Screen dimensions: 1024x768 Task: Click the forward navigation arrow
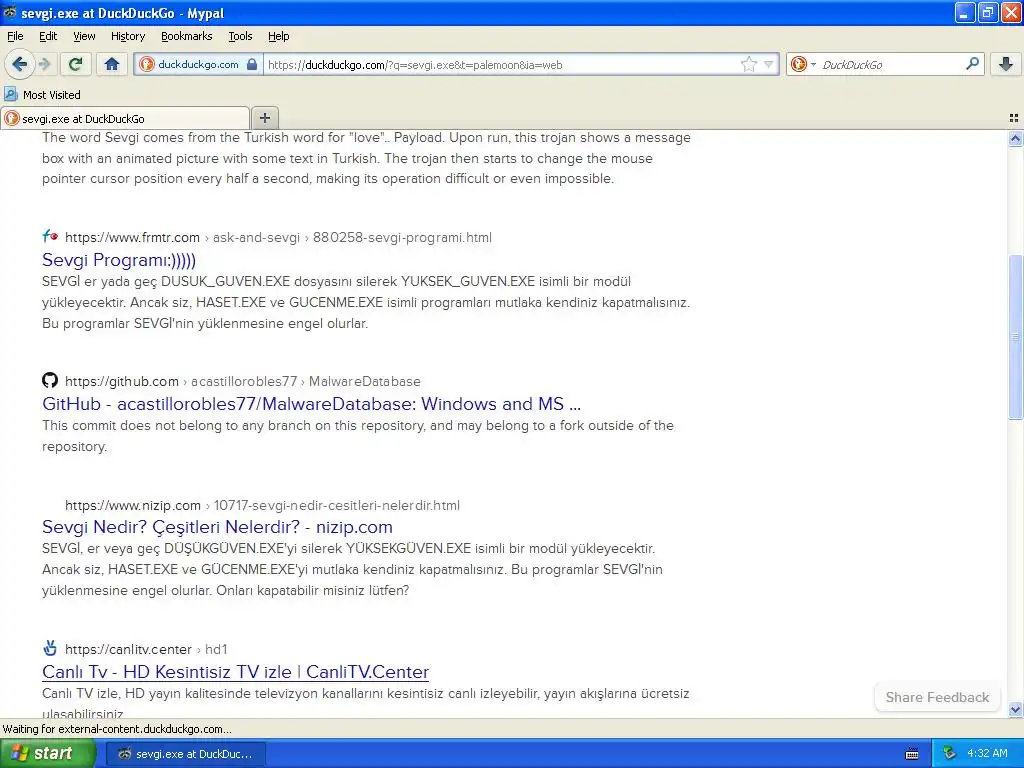(45, 64)
